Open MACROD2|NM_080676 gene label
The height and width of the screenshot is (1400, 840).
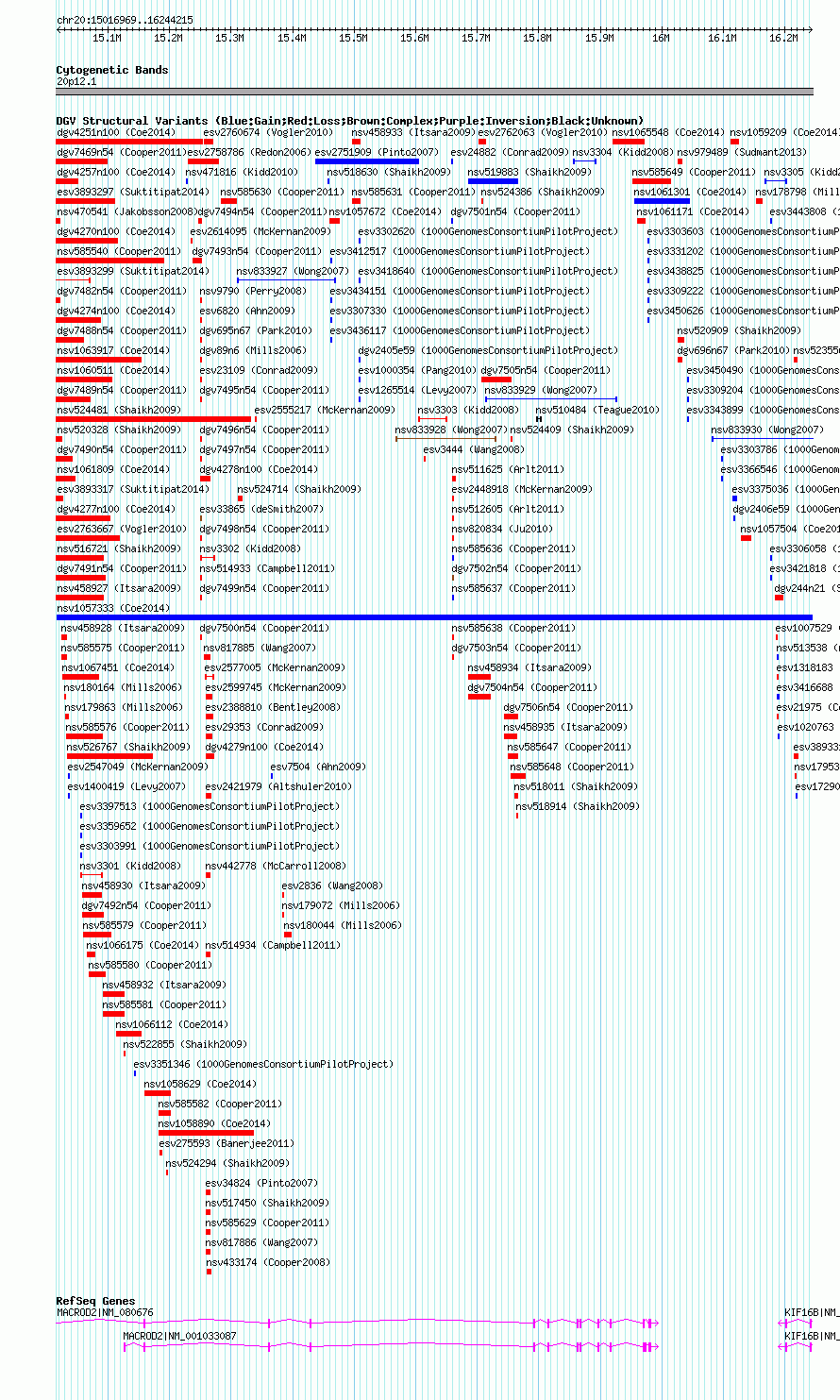point(105,1313)
